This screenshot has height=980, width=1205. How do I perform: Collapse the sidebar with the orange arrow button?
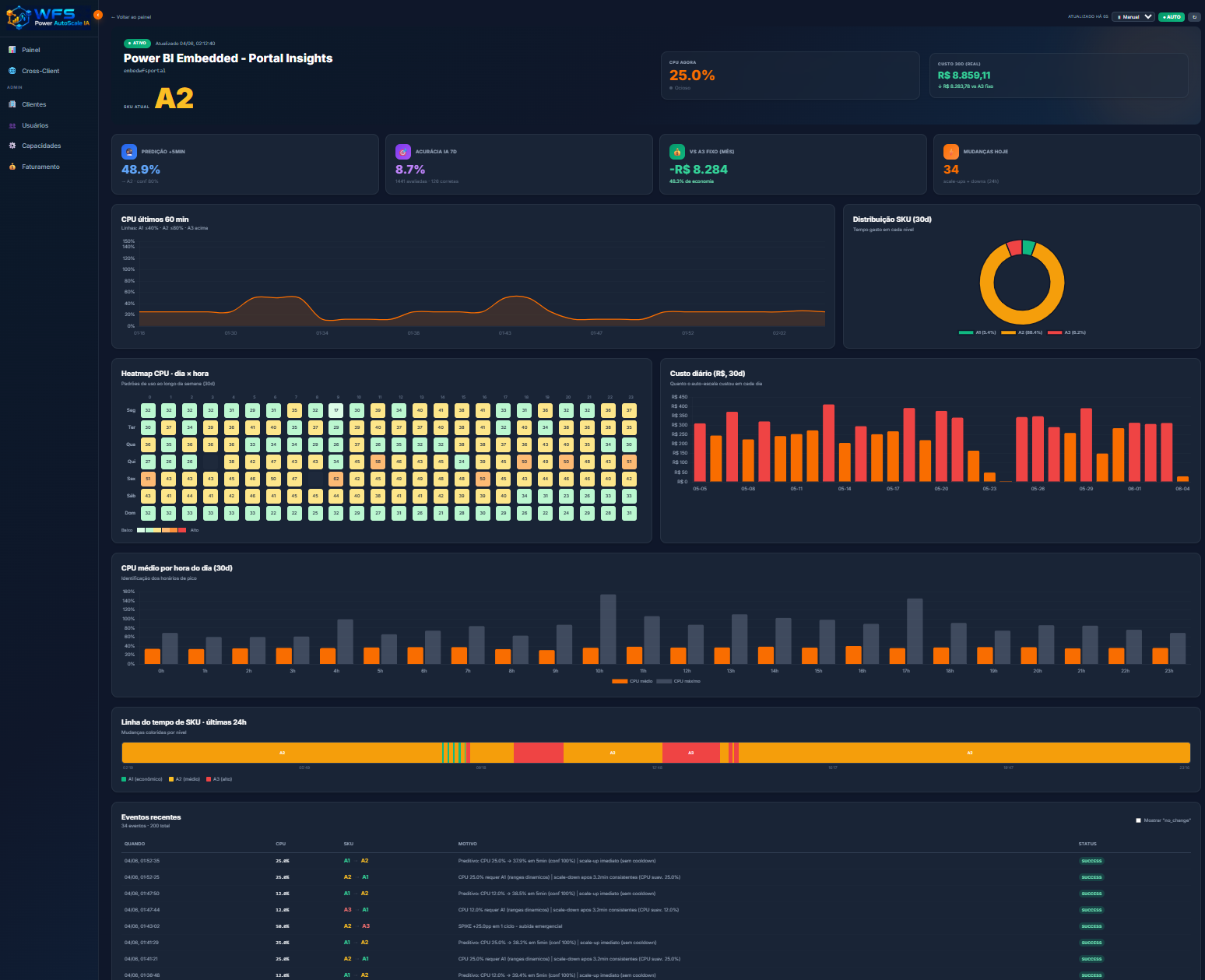tap(98, 15)
